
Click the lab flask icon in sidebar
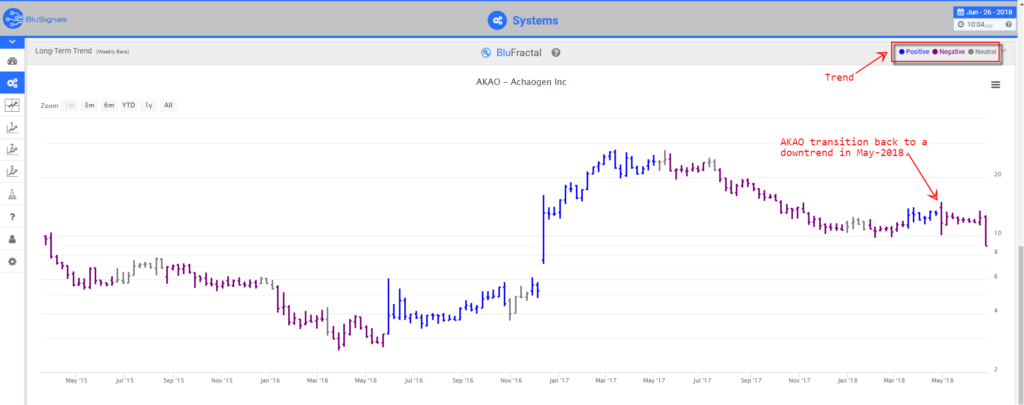12,194
